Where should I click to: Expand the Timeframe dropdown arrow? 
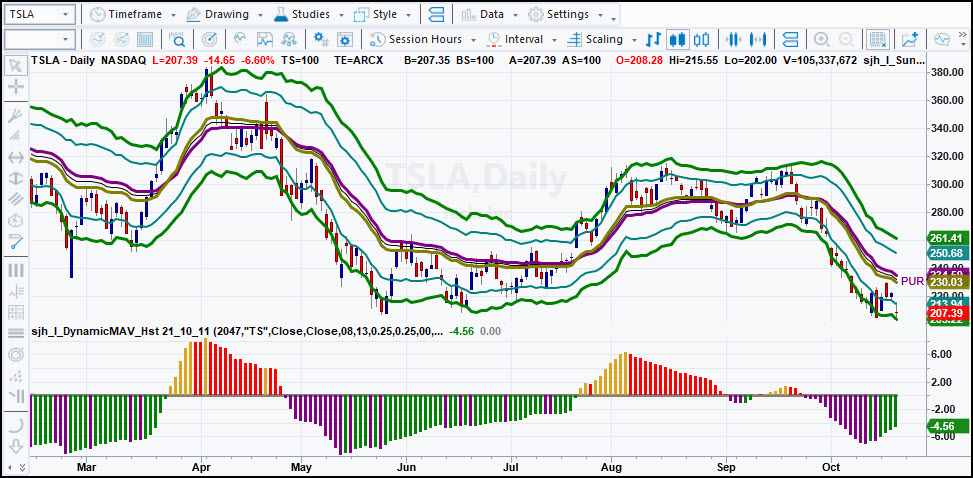(x=173, y=14)
